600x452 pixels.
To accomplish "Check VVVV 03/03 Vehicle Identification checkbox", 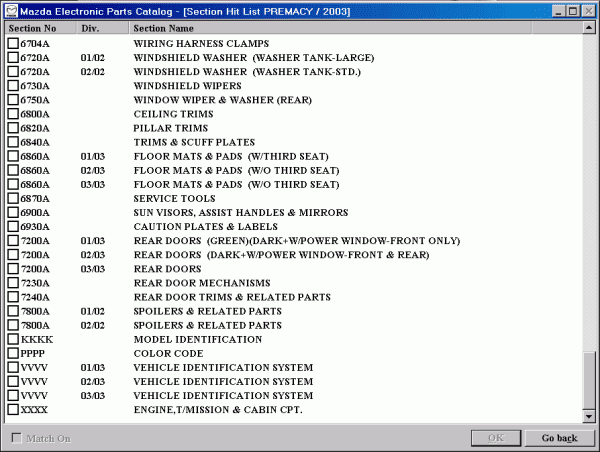I will [x=13, y=395].
